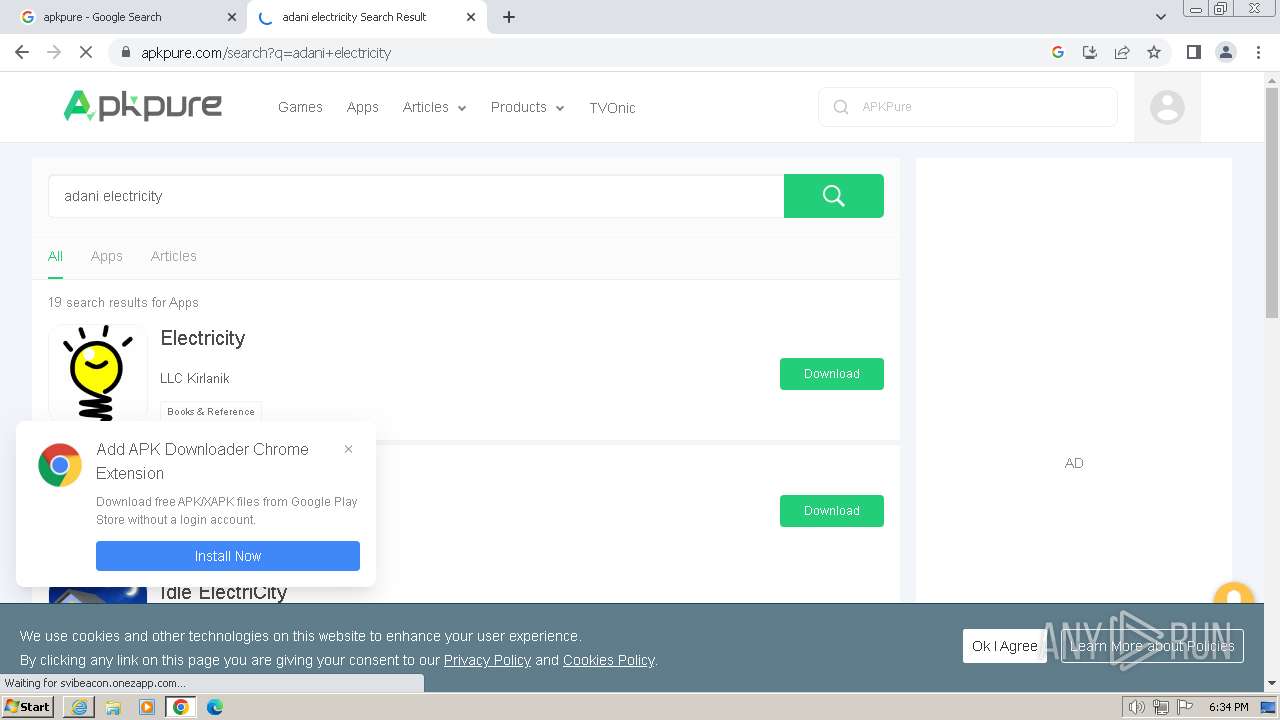Open a new browser tab

508,17
